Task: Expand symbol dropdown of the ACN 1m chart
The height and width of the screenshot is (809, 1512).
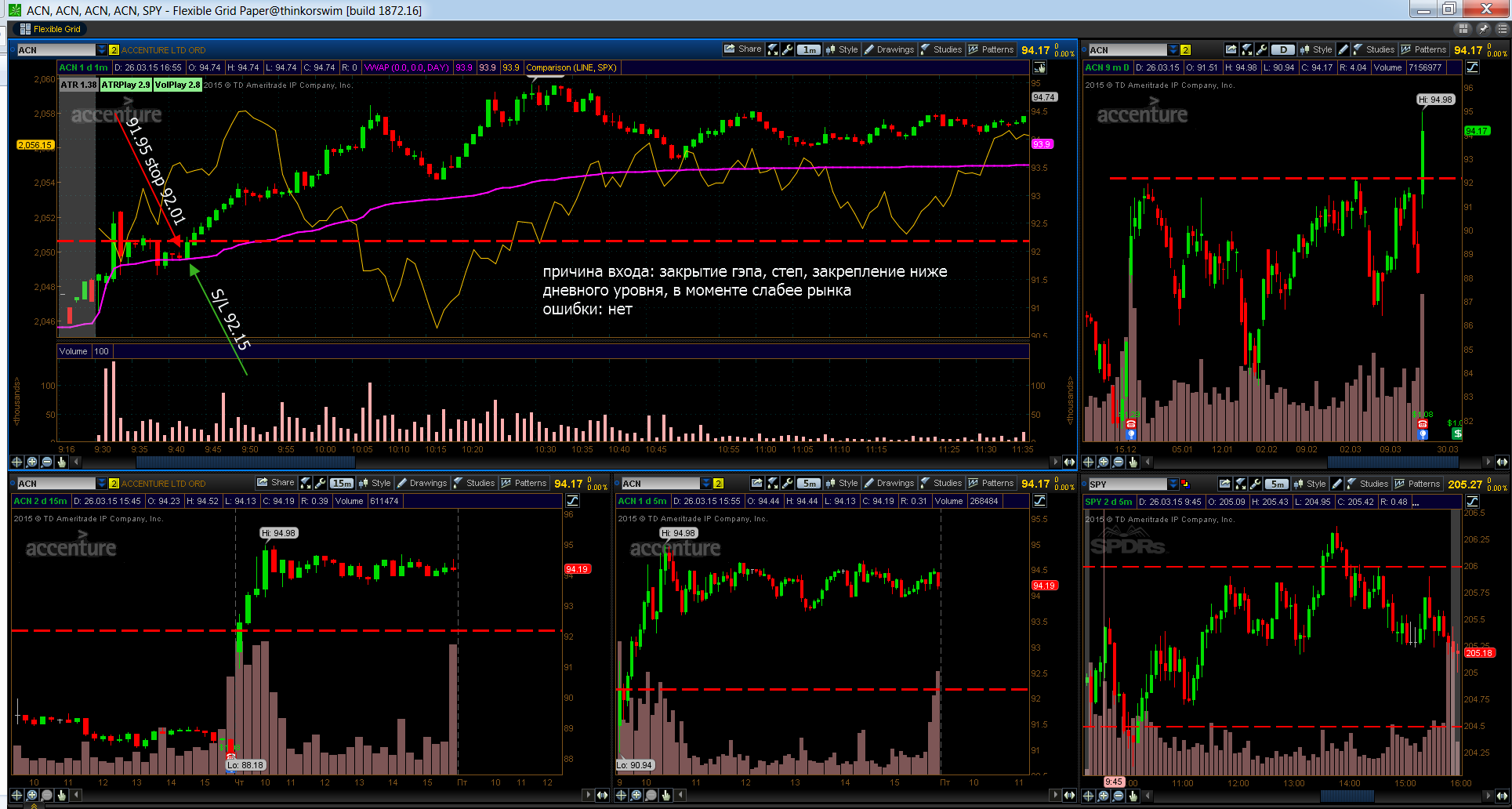Action: [101, 50]
